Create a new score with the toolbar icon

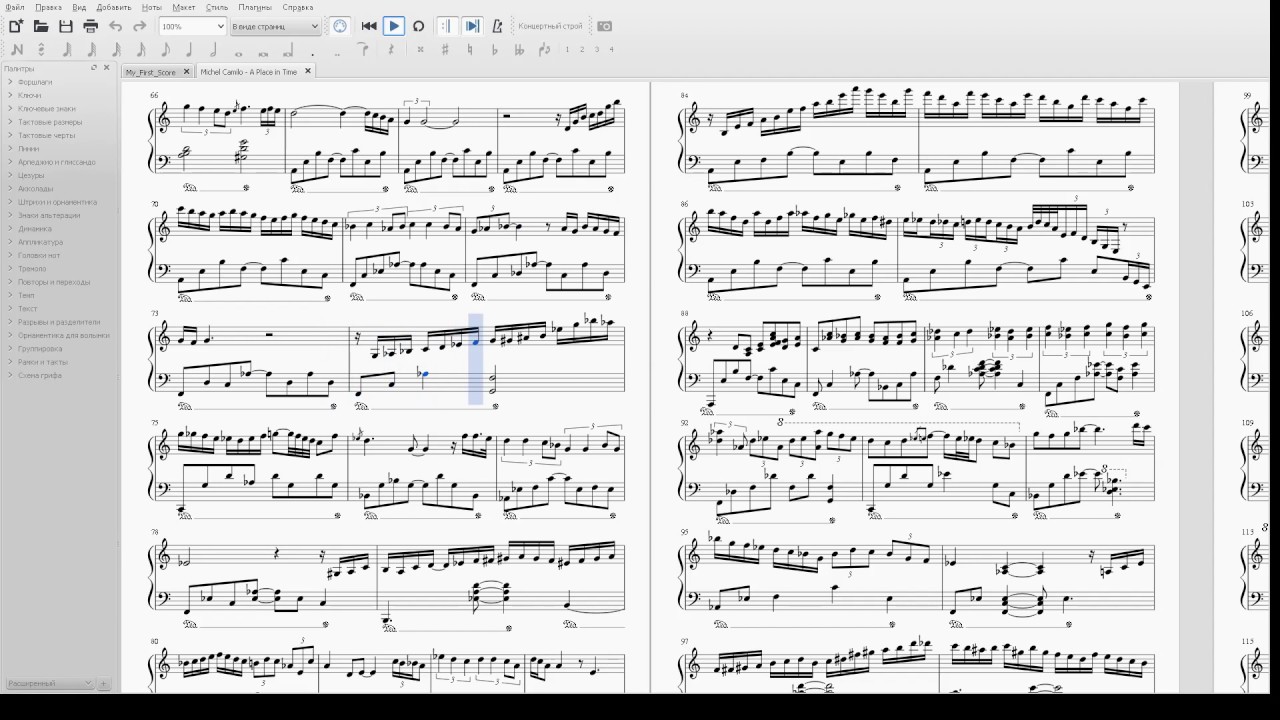pyautogui.click(x=16, y=26)
